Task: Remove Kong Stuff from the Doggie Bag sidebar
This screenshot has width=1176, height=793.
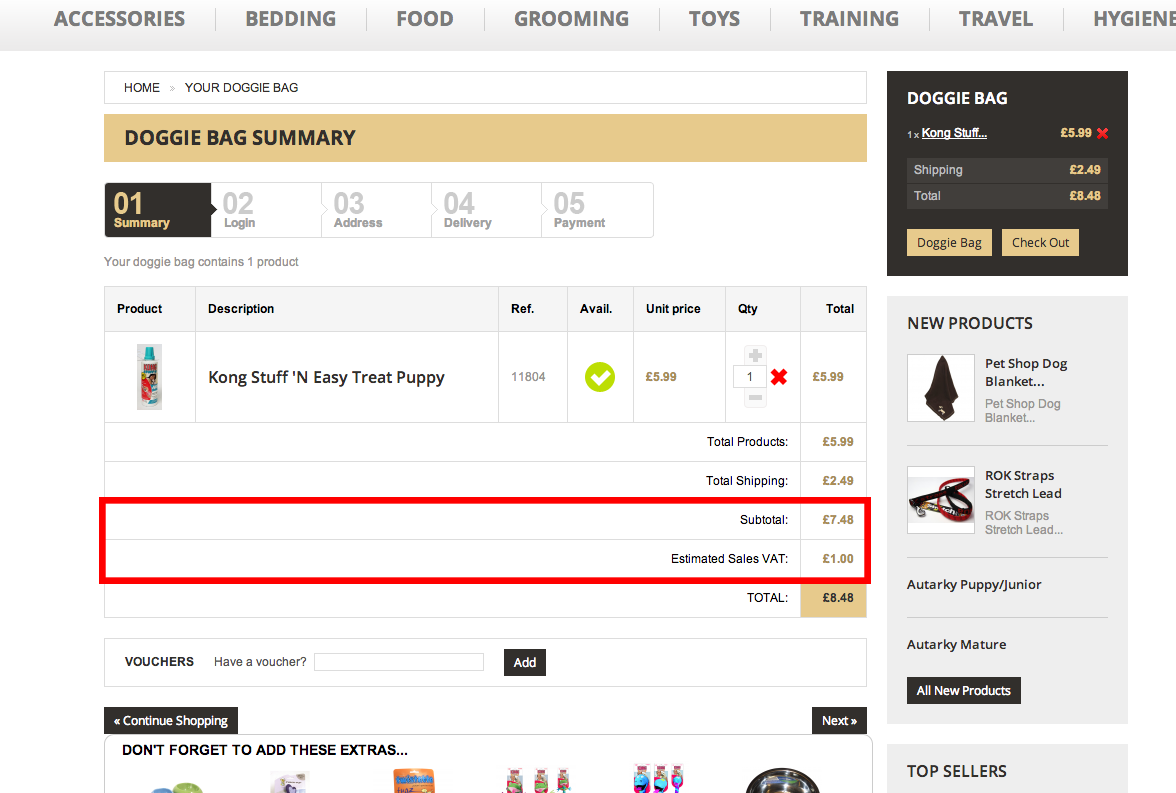Action: 1102,134
